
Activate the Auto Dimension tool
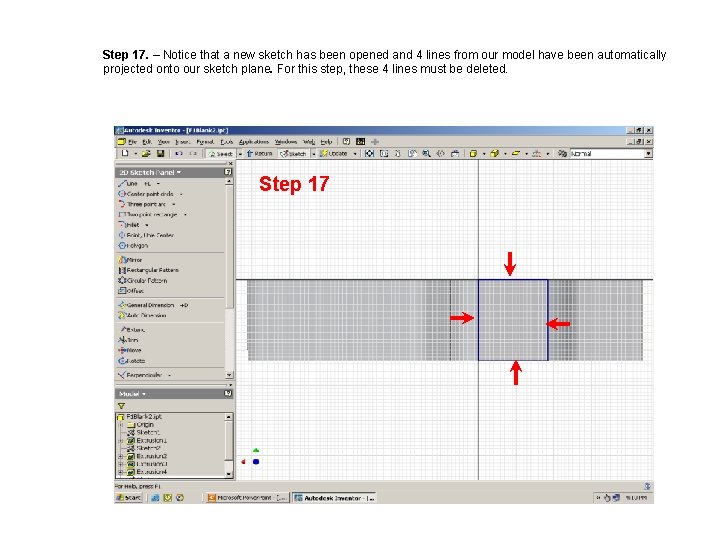point(142,315)
